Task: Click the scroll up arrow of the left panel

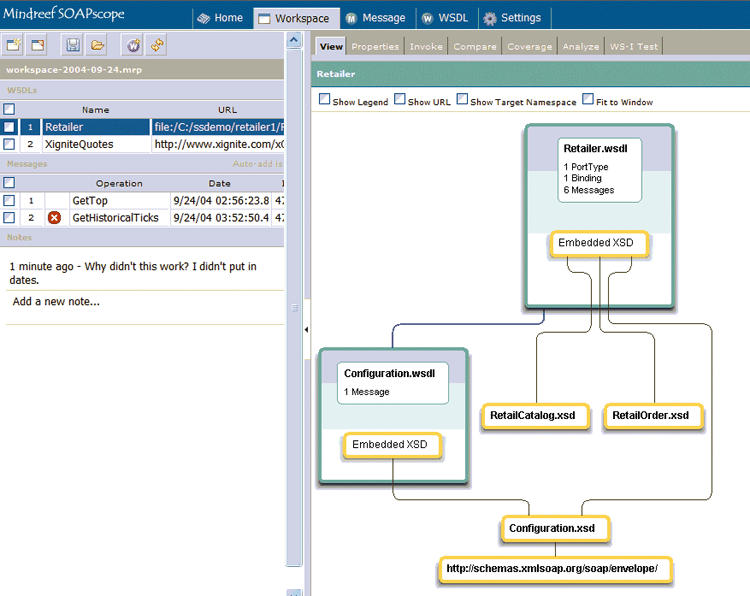Action: click(x=294, y=40)
